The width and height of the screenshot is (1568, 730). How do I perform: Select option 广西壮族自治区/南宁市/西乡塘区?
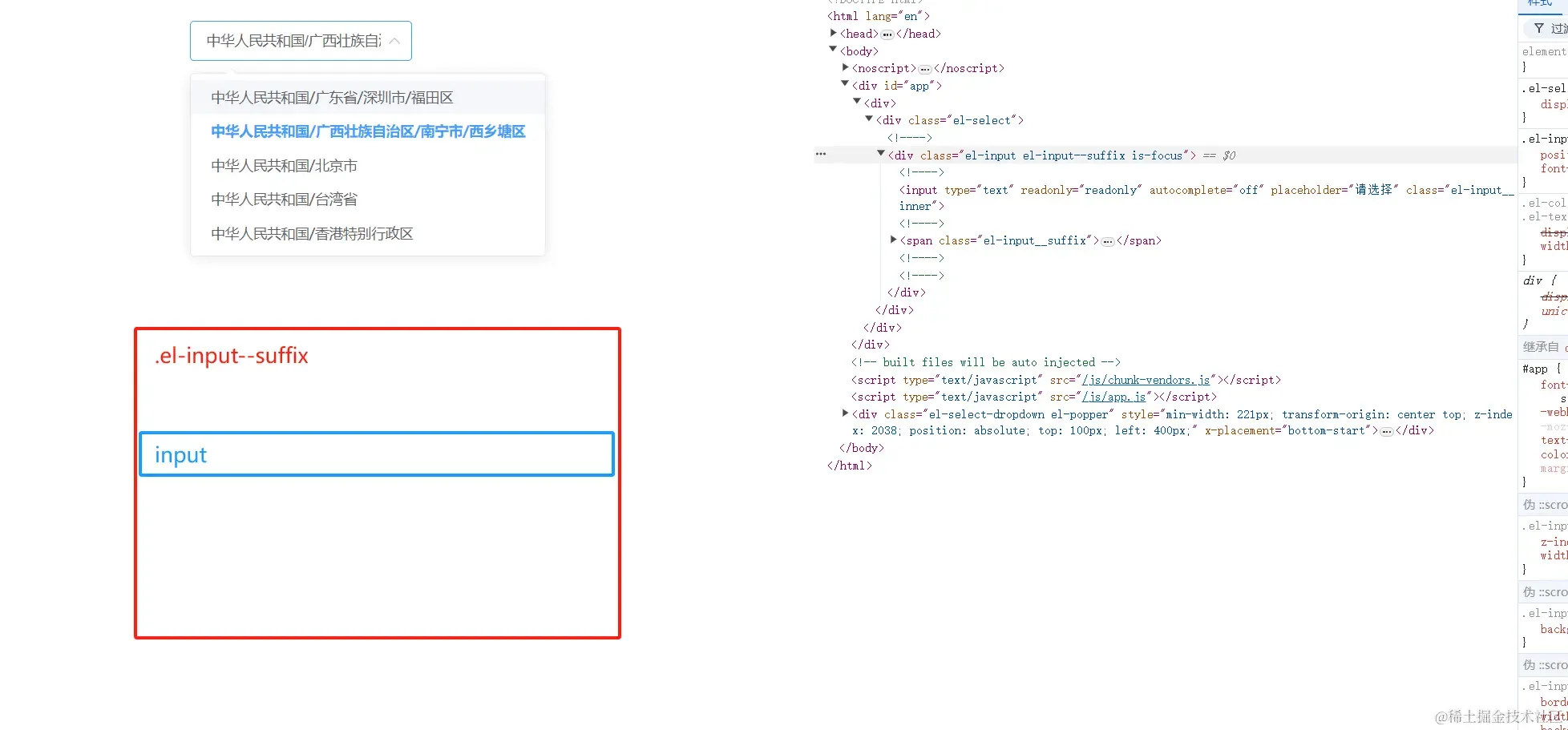pyautogui.click(x=368, y=131)
